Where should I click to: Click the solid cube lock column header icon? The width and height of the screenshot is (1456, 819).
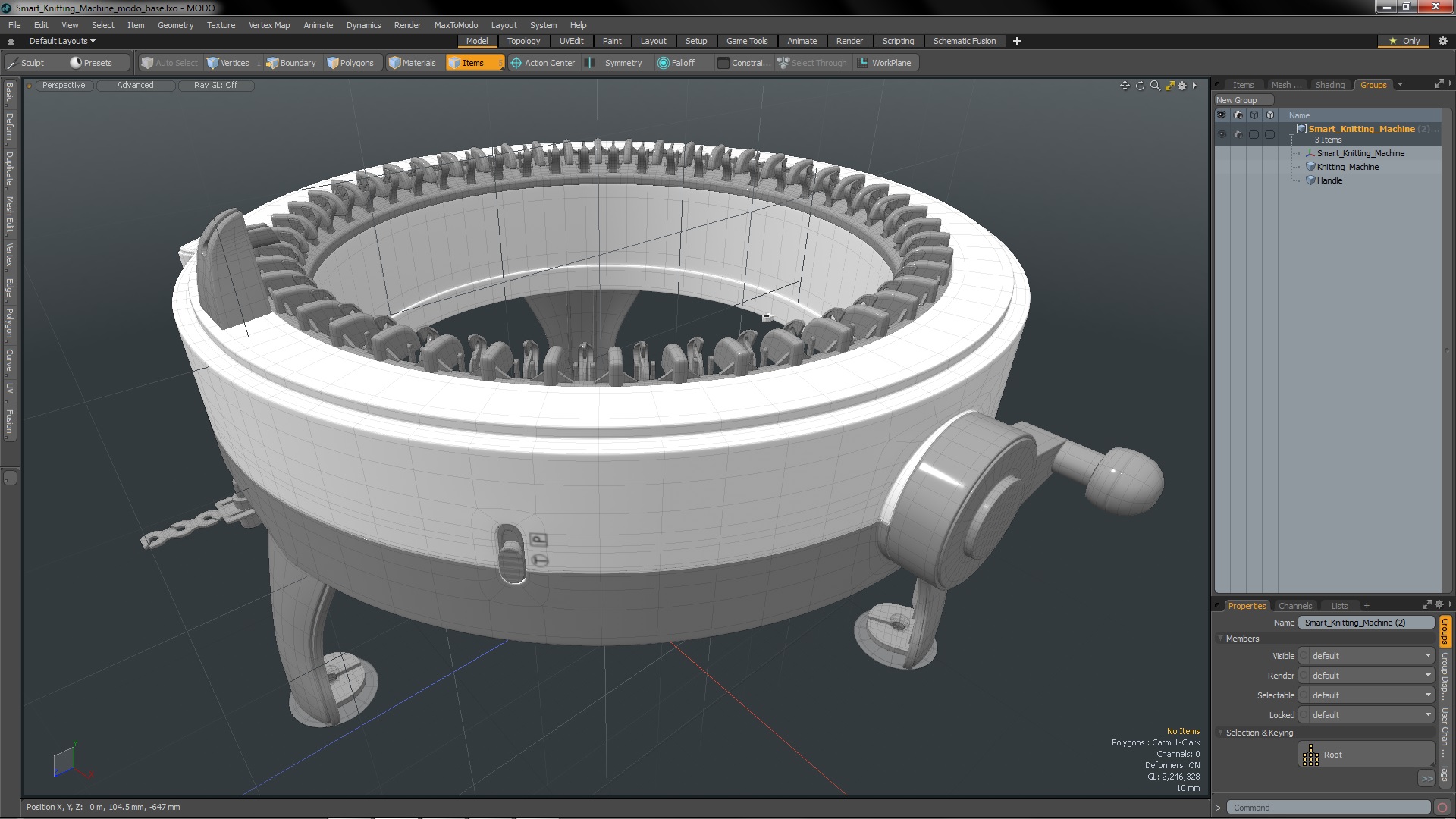(x=1270, y=115)
